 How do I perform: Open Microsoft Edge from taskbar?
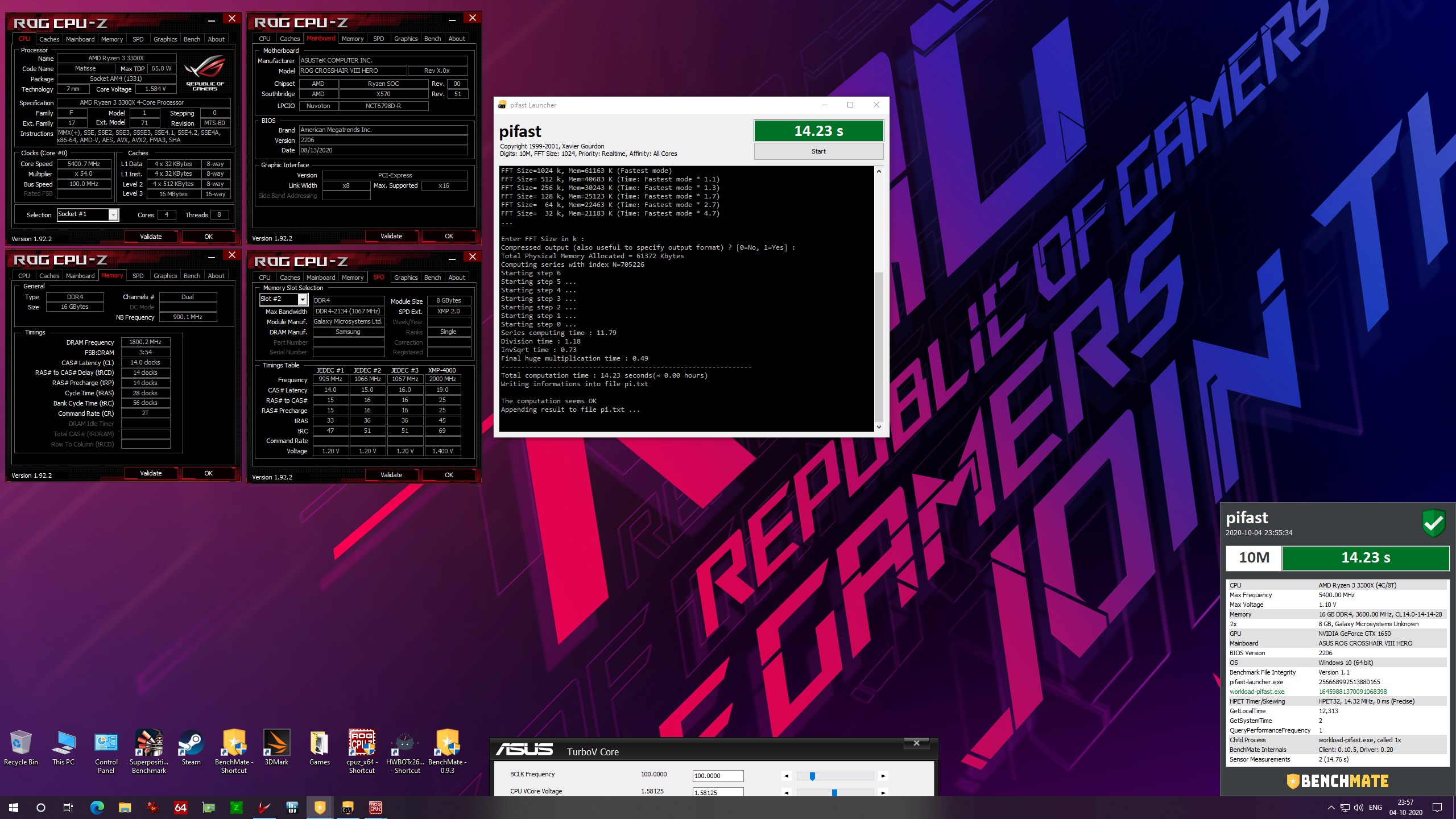pyautogui.click(x=97, y=808)
